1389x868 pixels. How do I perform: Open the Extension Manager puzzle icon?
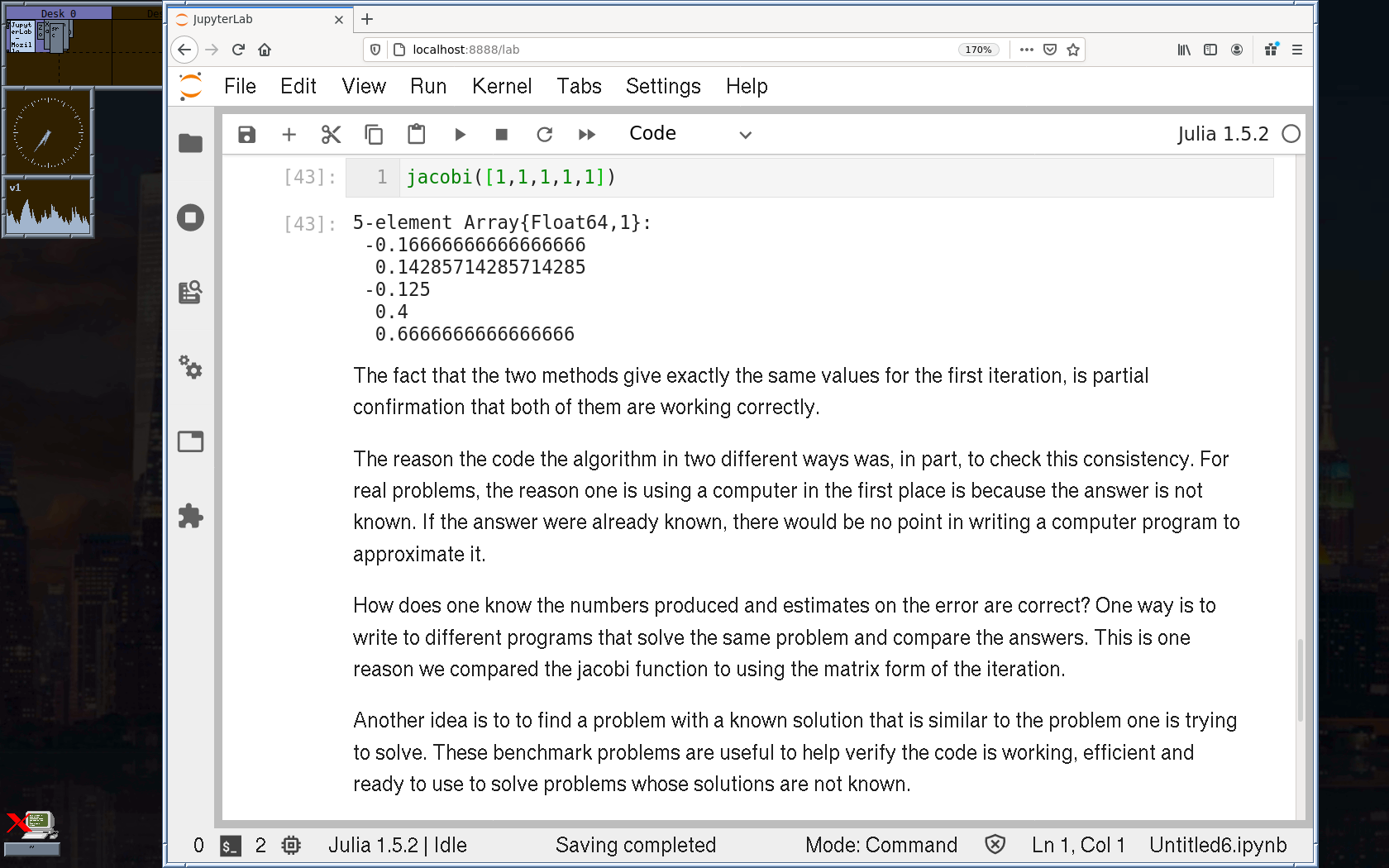(190, 517)
